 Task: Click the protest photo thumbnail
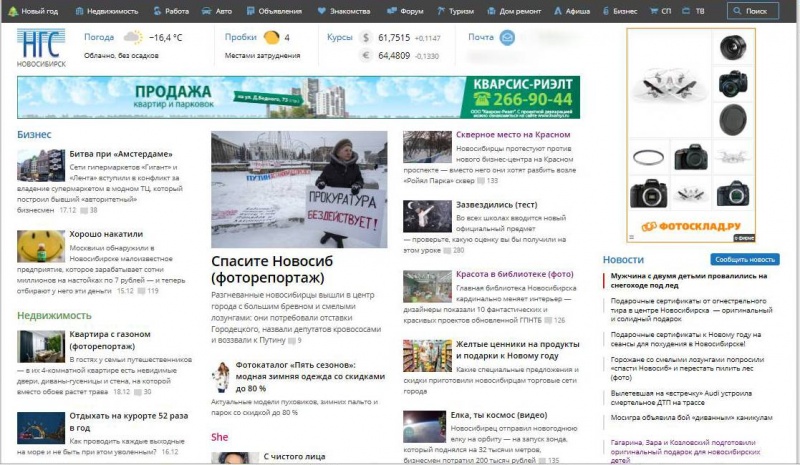[299, 189]
